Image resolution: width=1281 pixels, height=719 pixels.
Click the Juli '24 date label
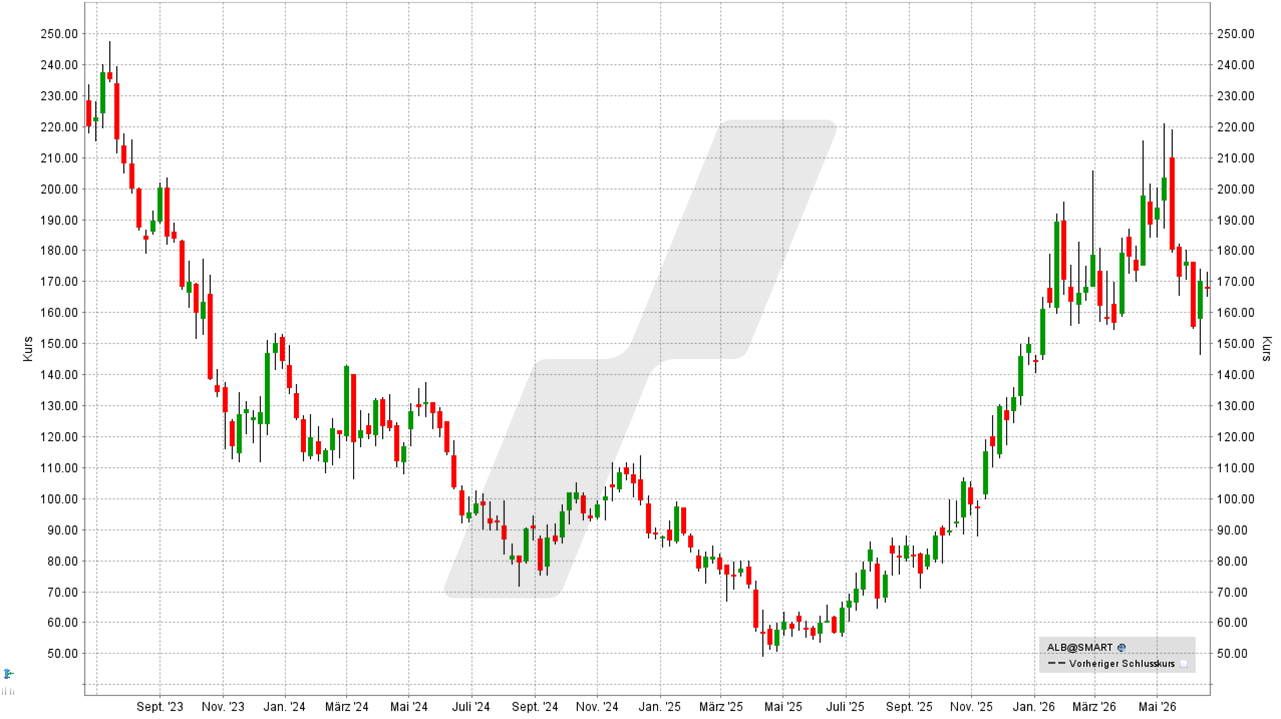pos(470,706)
